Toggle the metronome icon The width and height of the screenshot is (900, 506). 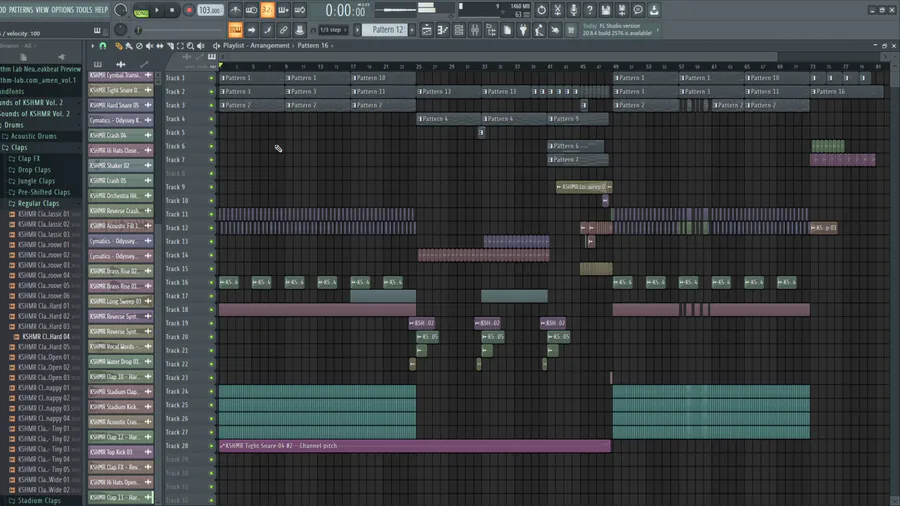235,10
